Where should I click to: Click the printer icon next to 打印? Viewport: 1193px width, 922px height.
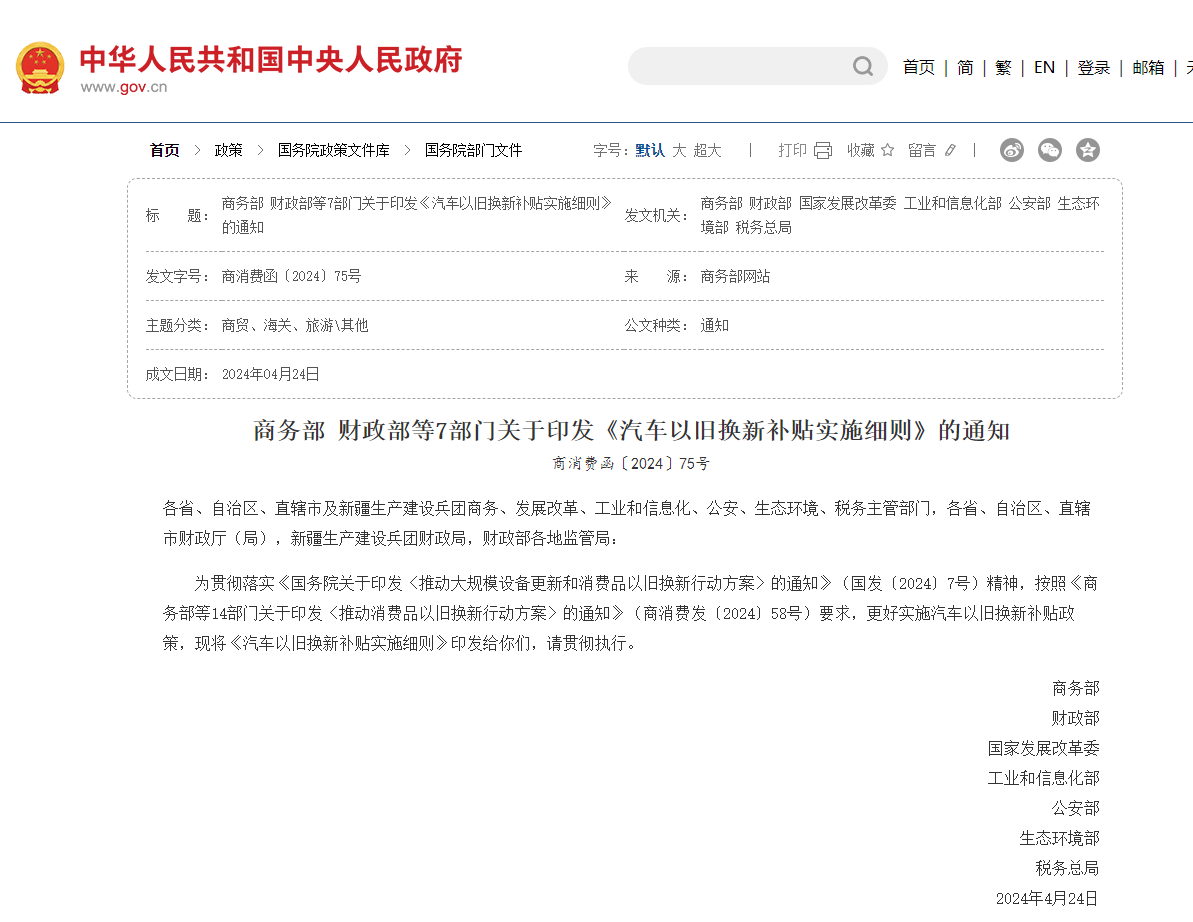[822, 149]
